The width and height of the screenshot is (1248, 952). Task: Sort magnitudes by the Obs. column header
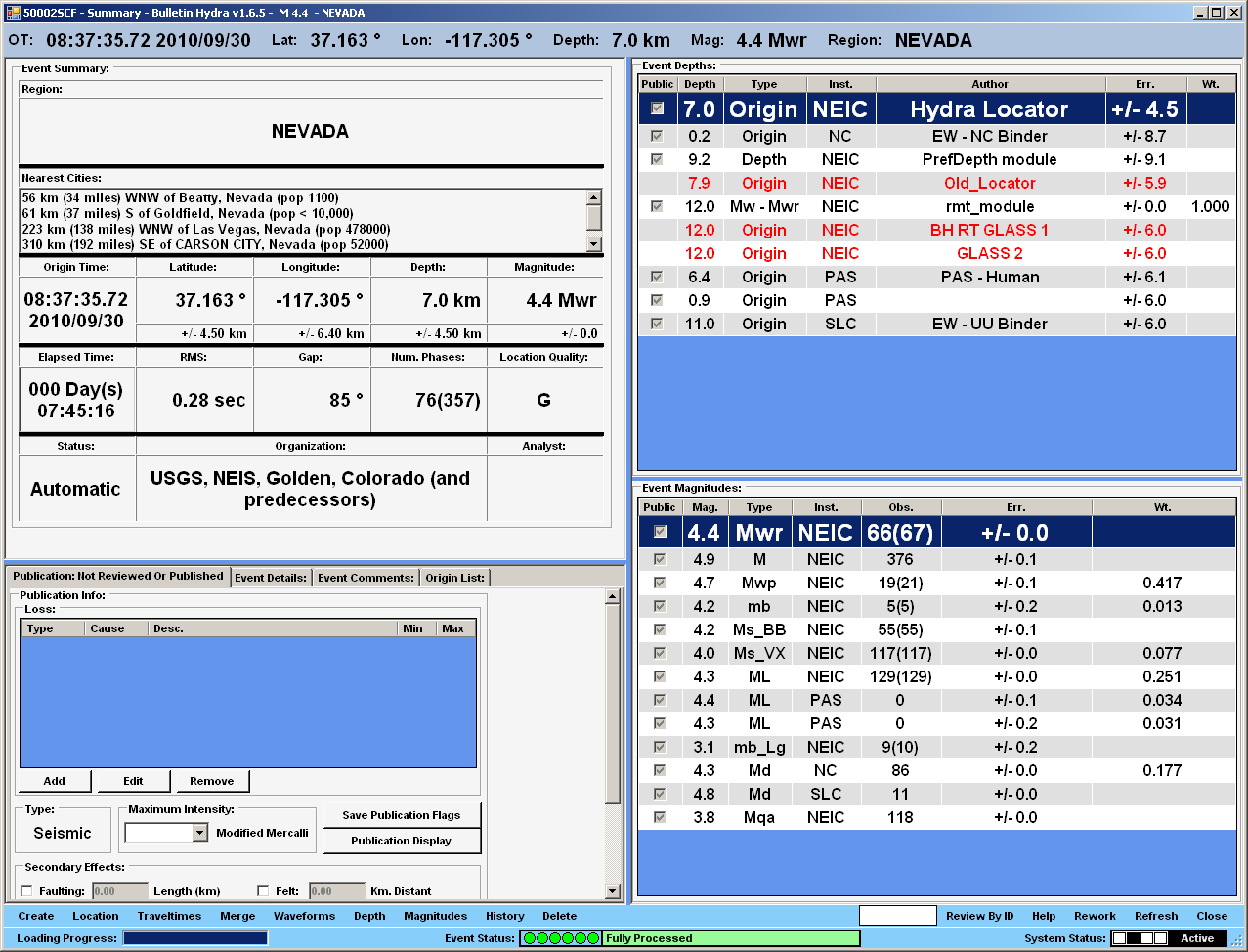[901, 507]
